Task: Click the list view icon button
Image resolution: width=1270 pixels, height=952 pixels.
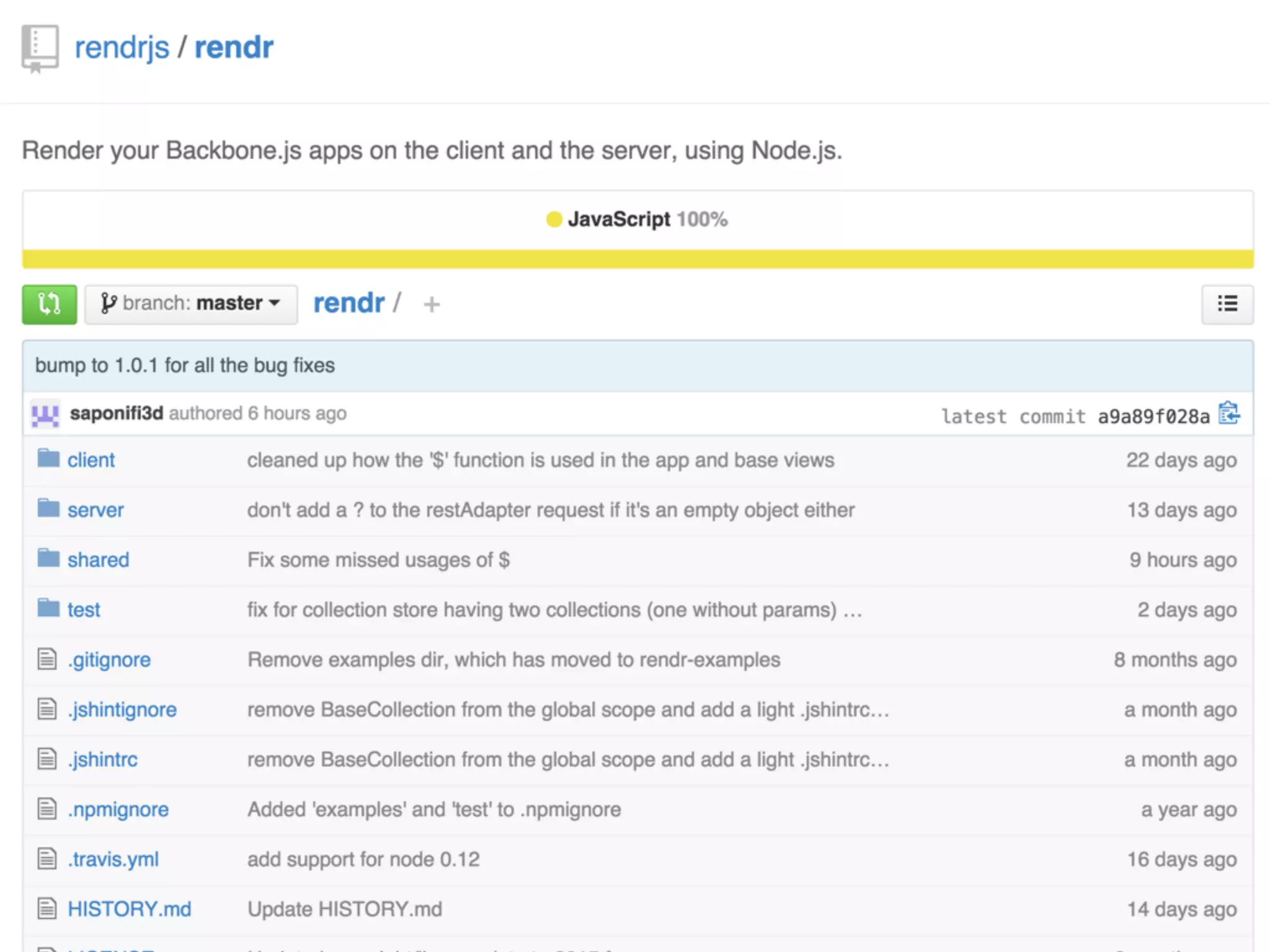Action: [x=1227, y=304]
